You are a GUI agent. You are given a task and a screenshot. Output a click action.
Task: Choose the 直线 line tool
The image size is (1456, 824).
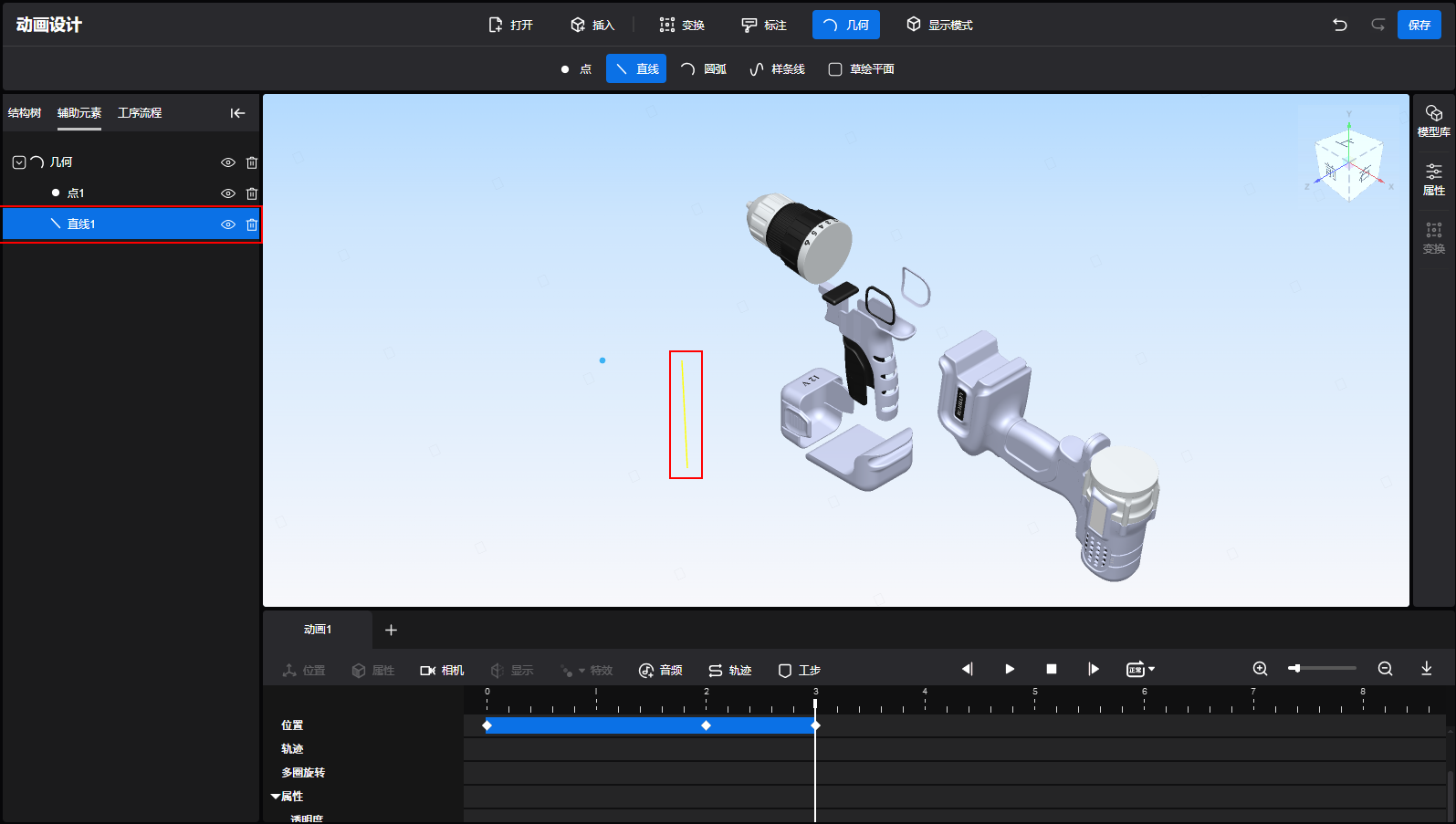tap(636, 69)
